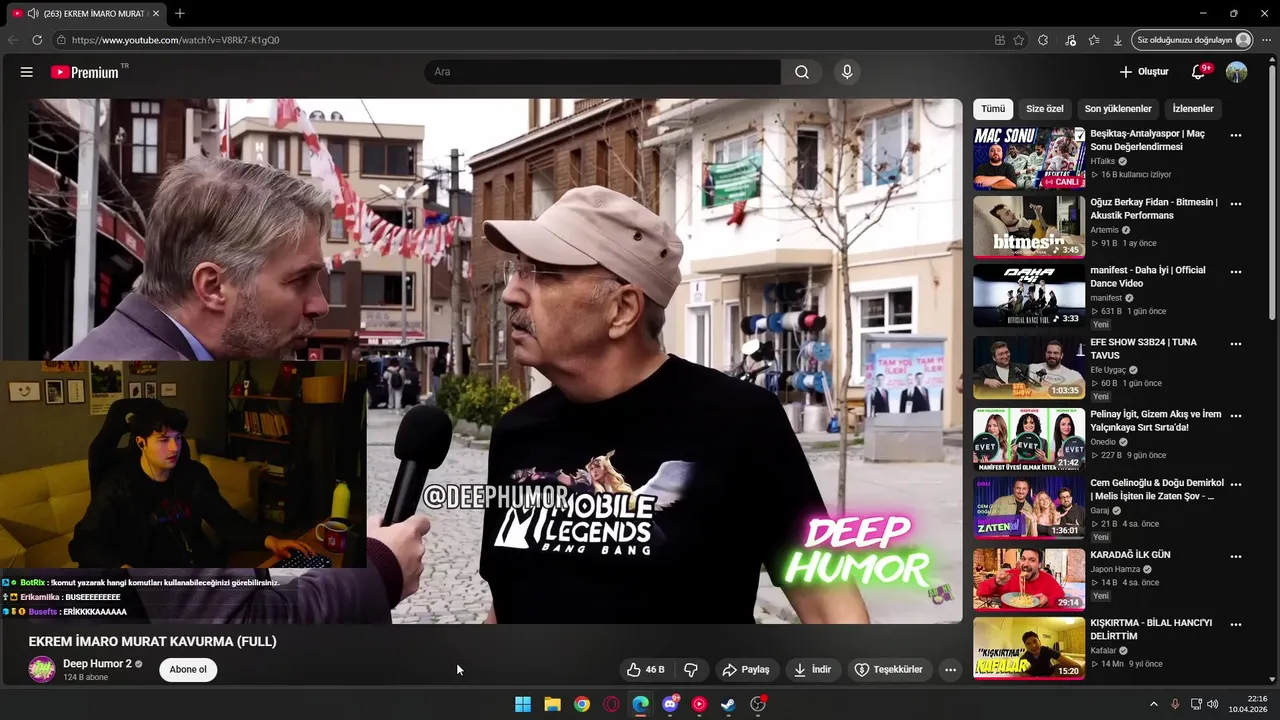Focus the Ara search field
Image resolution: width=1280 pixels, height=720 pixels.
[603, 72]
